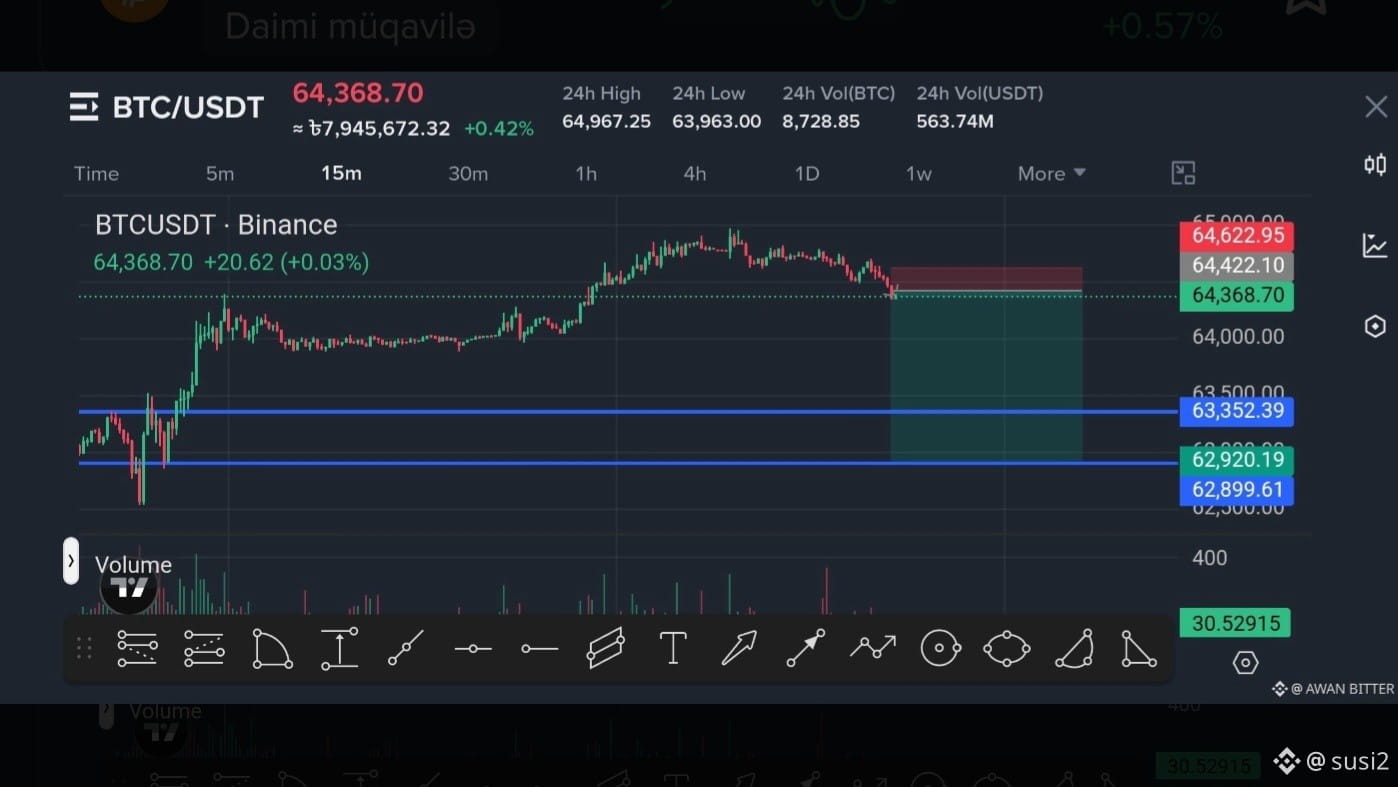Viewport: 1398px width, 787px height.
Task: Click the +20.62 (+0.03%) chart legend value
Action: (286, 263)
